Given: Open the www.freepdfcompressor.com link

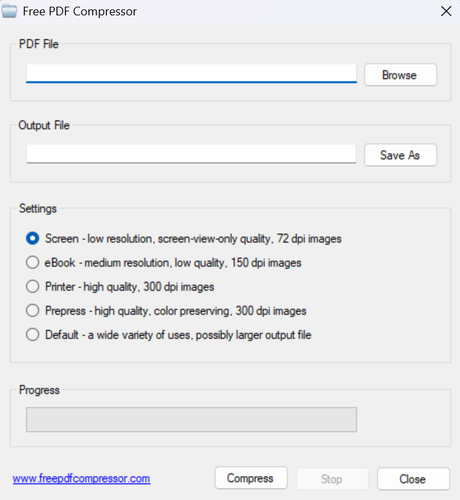Looking at the screenshot, I should click(81, 479).
